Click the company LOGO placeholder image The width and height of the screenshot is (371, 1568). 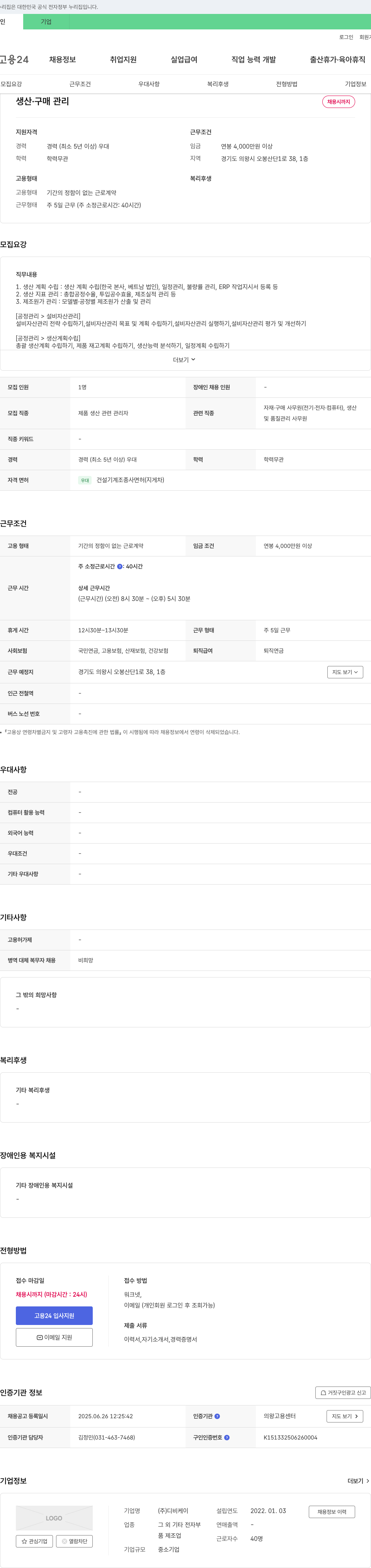pyautogui.click(x=54, y=1517)
